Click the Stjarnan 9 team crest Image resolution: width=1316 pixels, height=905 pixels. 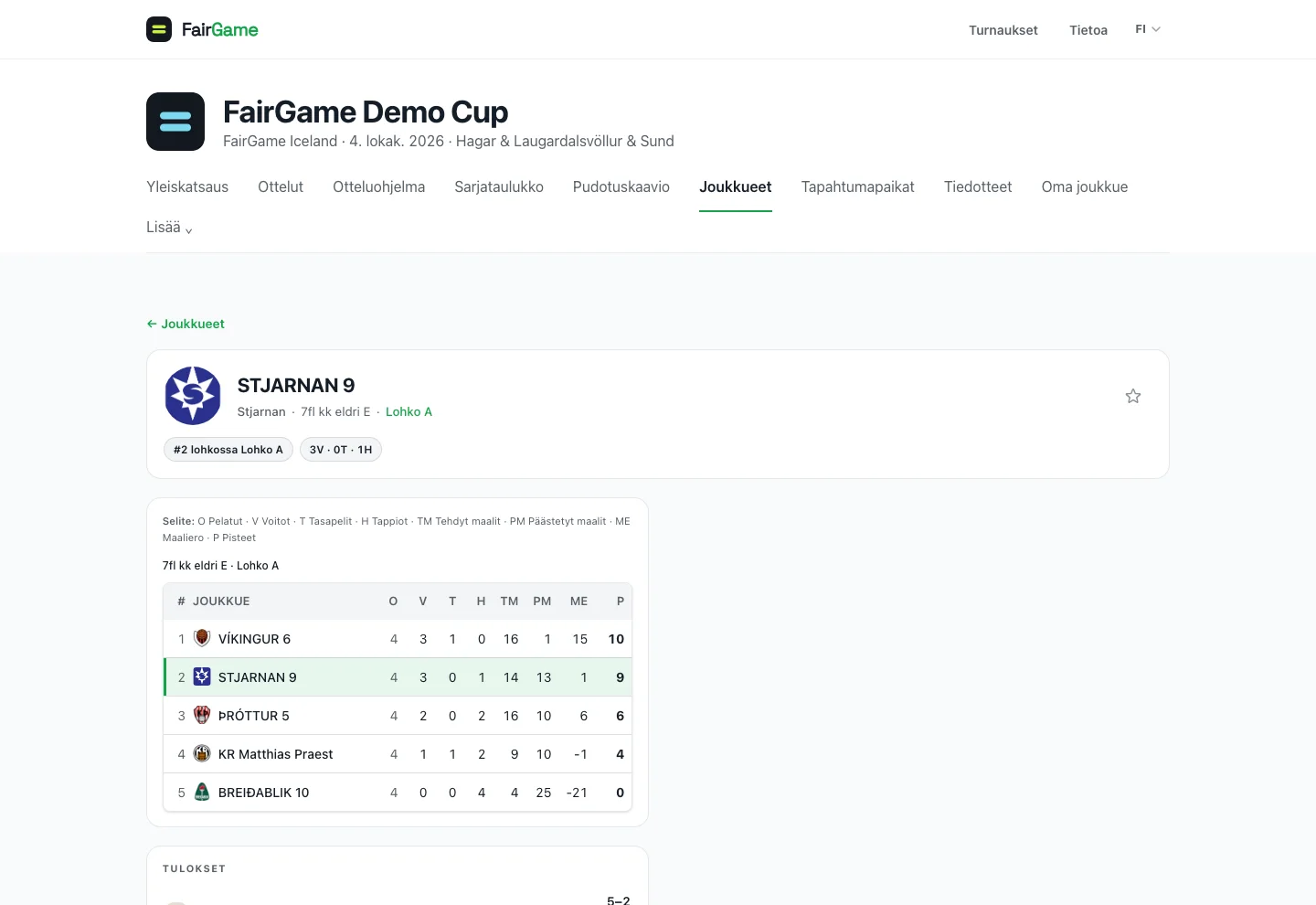tap(193, 396)
